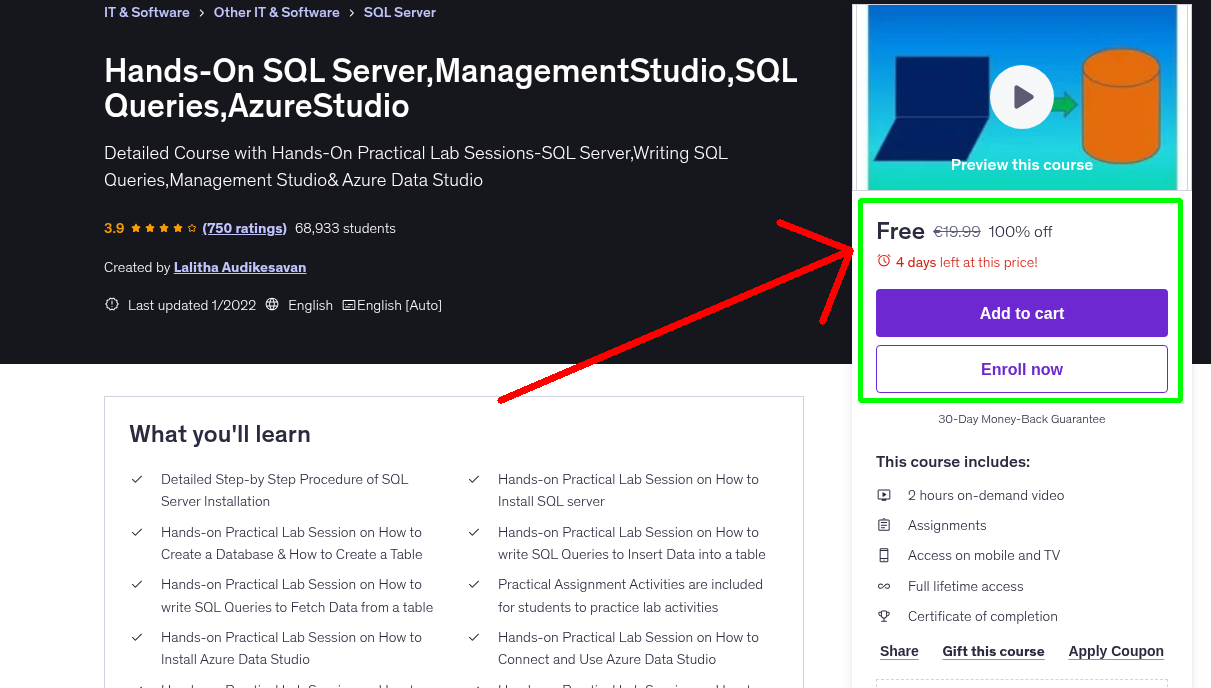Click the Preview this course label
The height and width of the screenshot is (688, 1211).
1022,164
